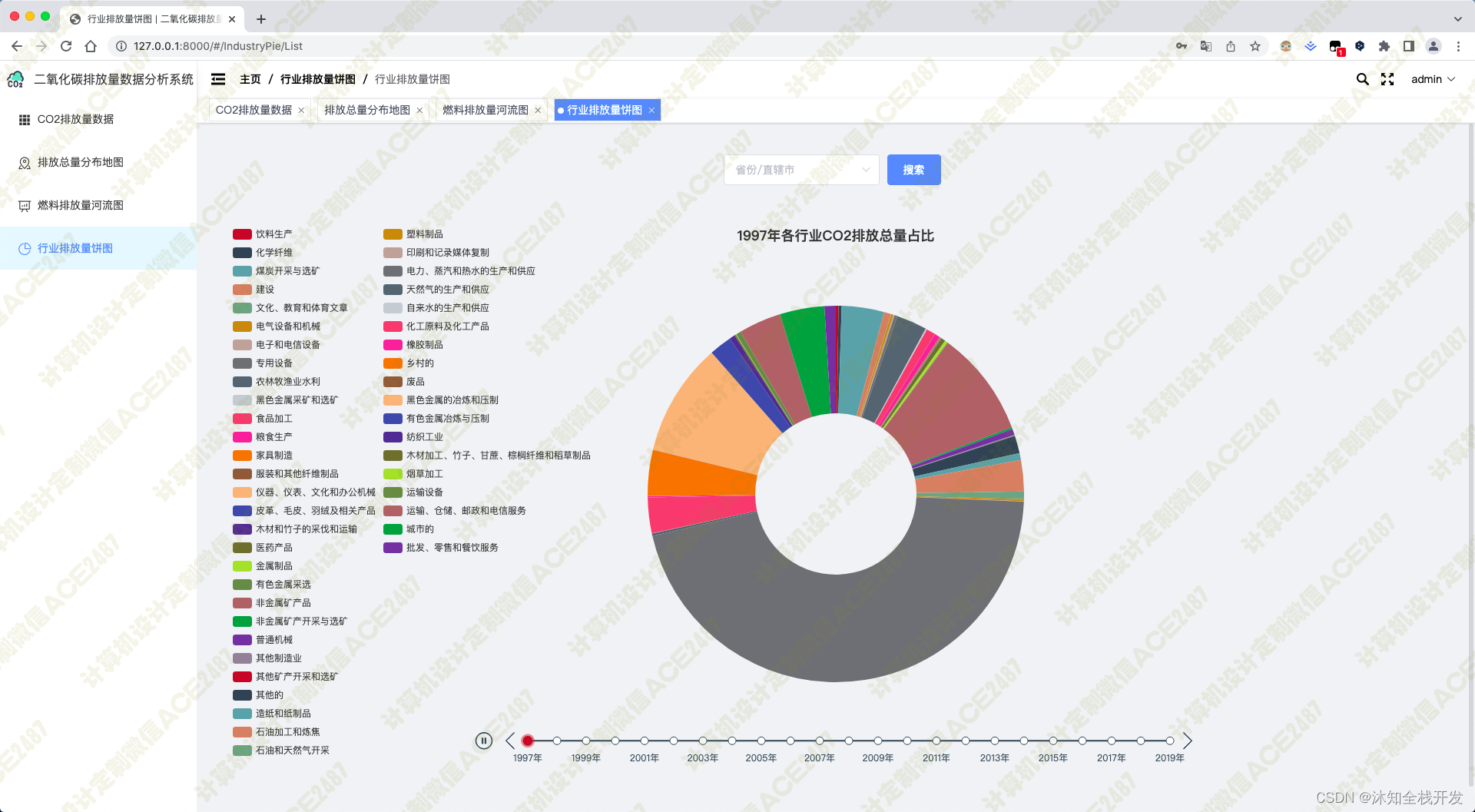1475x812 pixels.
Task: Open the header search magnifier icon
Action: click(1362, 79)
